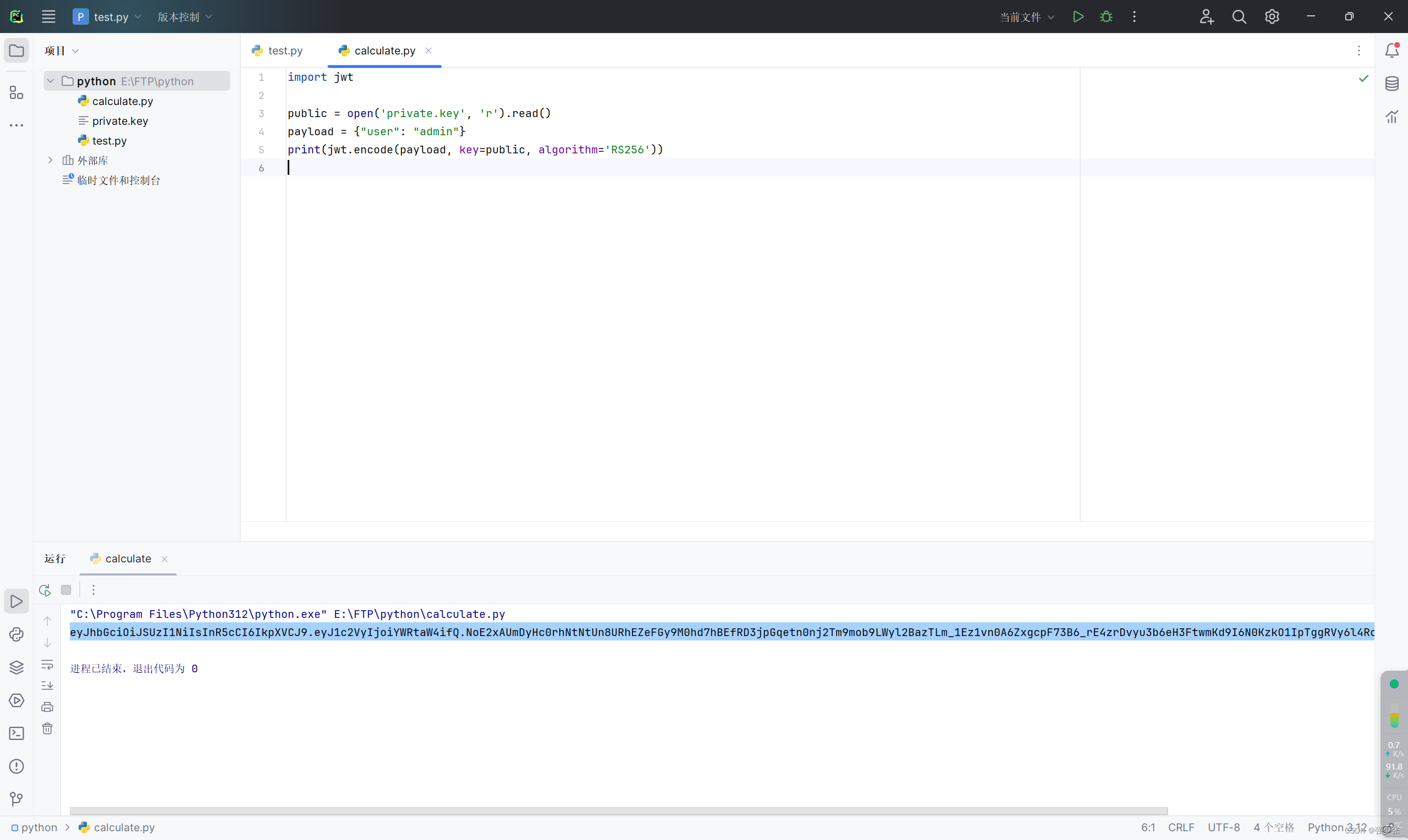Open the 4 个空格 indent settings

tap(1273, 827)
